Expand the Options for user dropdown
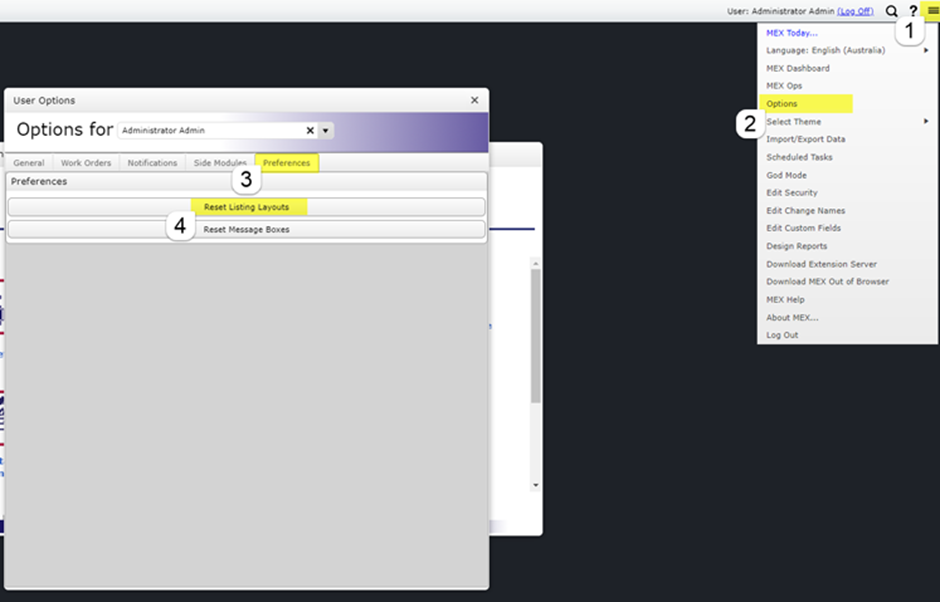The height and width of the screenshot is (602, 940). point(326,130)
